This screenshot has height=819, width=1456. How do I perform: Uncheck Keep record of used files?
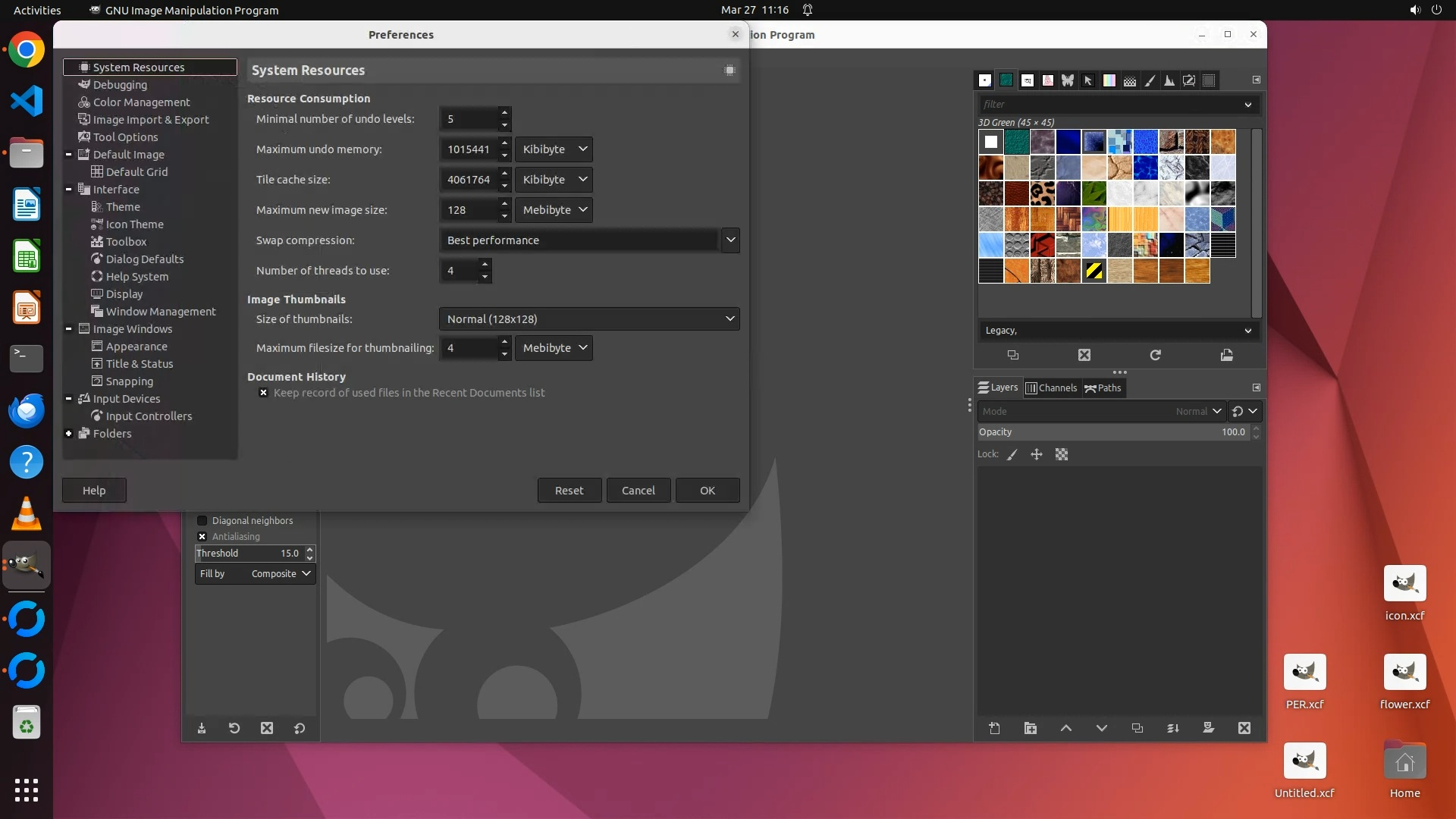click(263, 393)
